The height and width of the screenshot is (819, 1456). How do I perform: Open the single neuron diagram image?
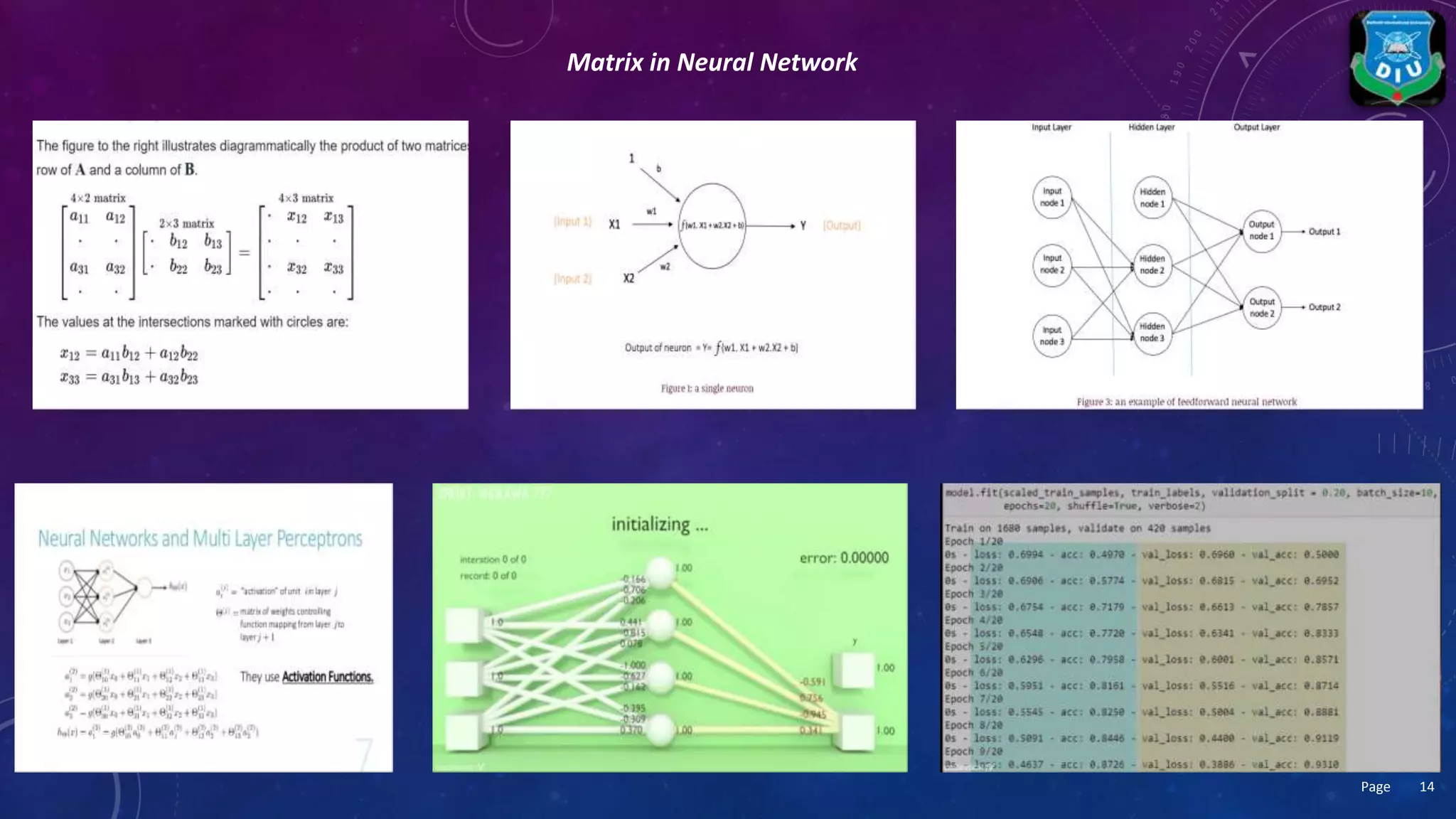[712, 264]
